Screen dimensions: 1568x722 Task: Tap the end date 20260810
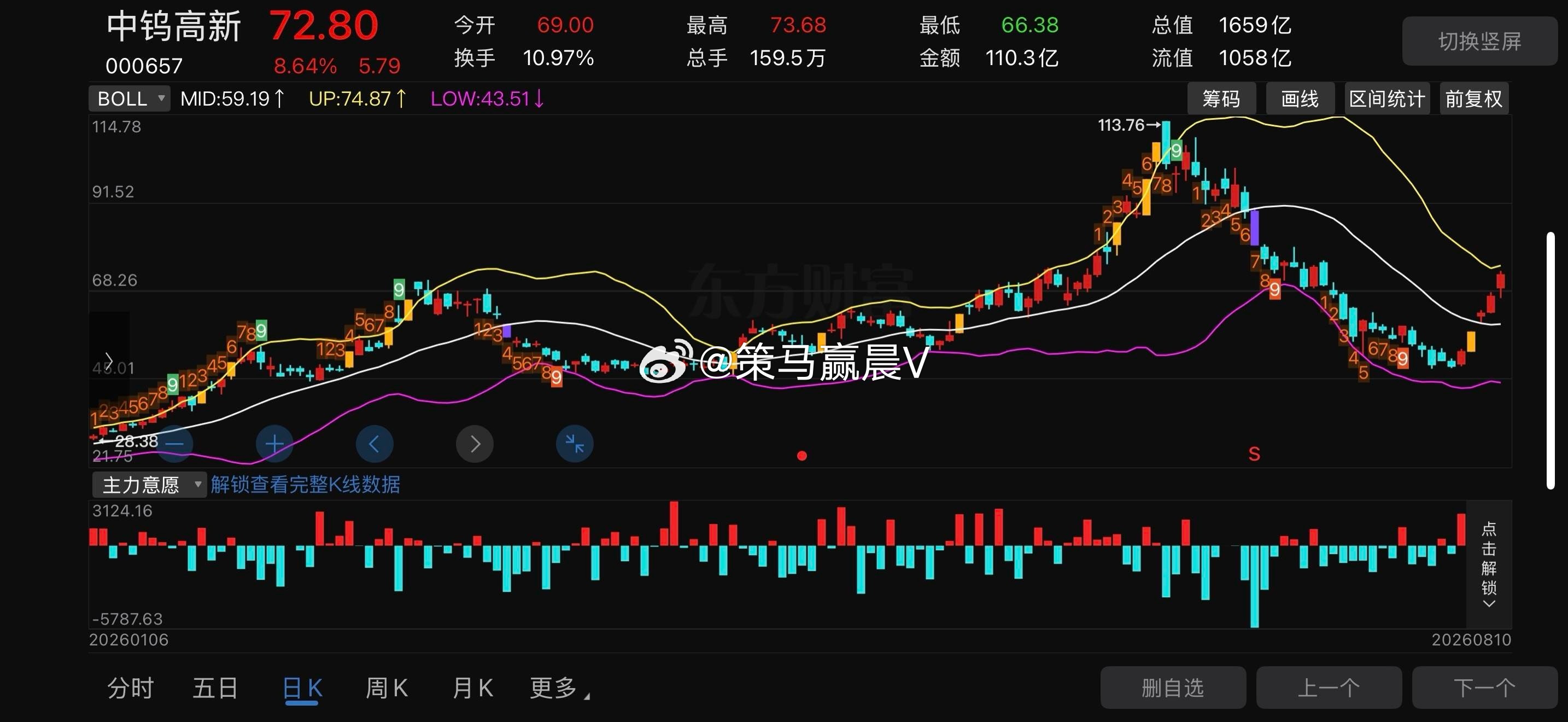(x=1471, y=640)
